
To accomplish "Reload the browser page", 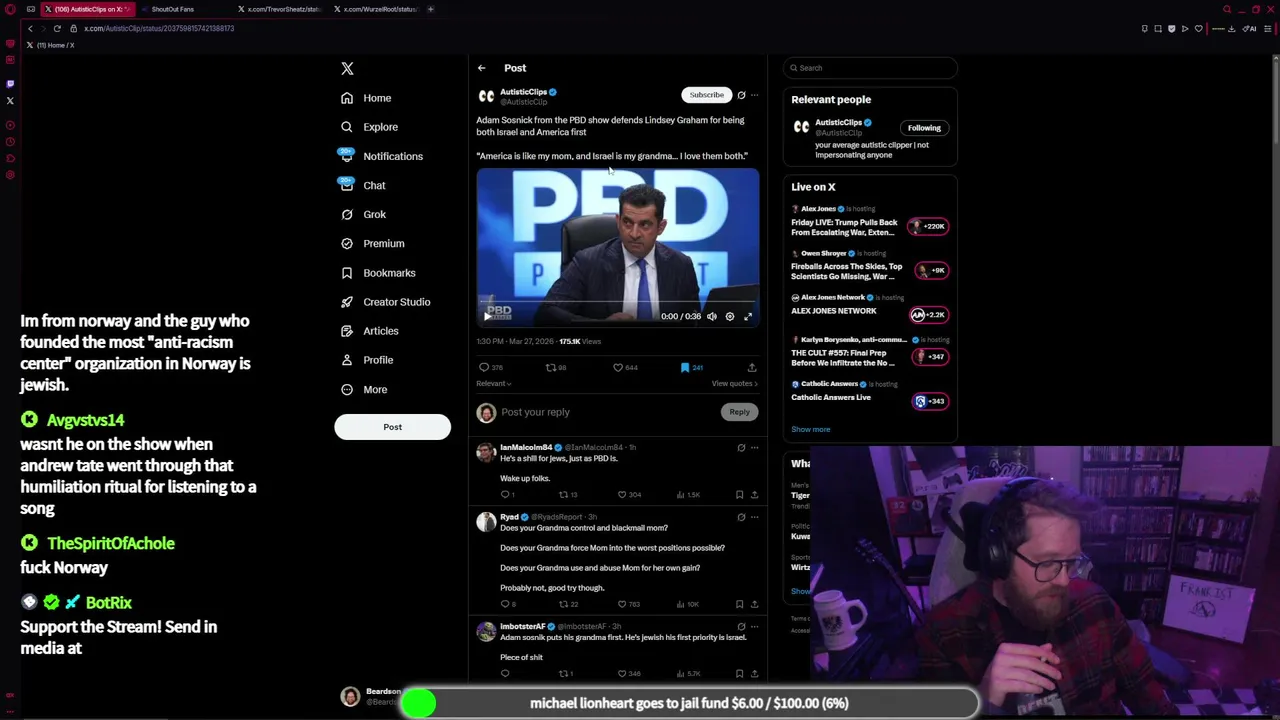I will (x=57, y=28).
